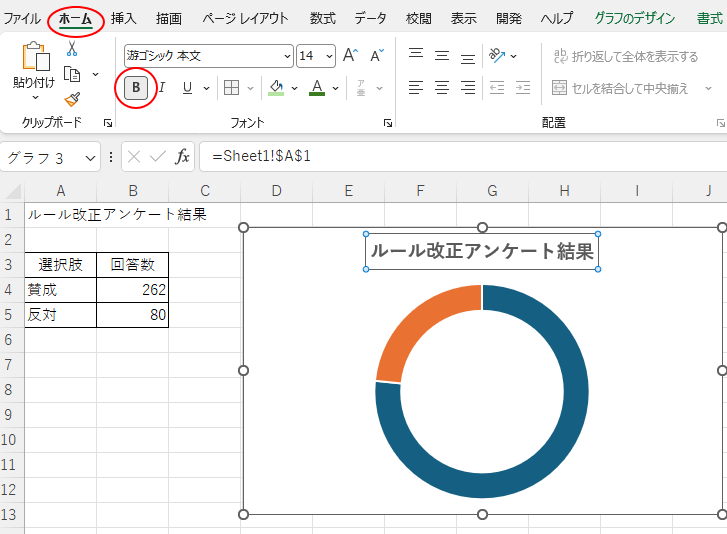Click in the formula bar =Sheet1!$A$1
The height and width of the screenshot is (534, 727).
[464, 157]
